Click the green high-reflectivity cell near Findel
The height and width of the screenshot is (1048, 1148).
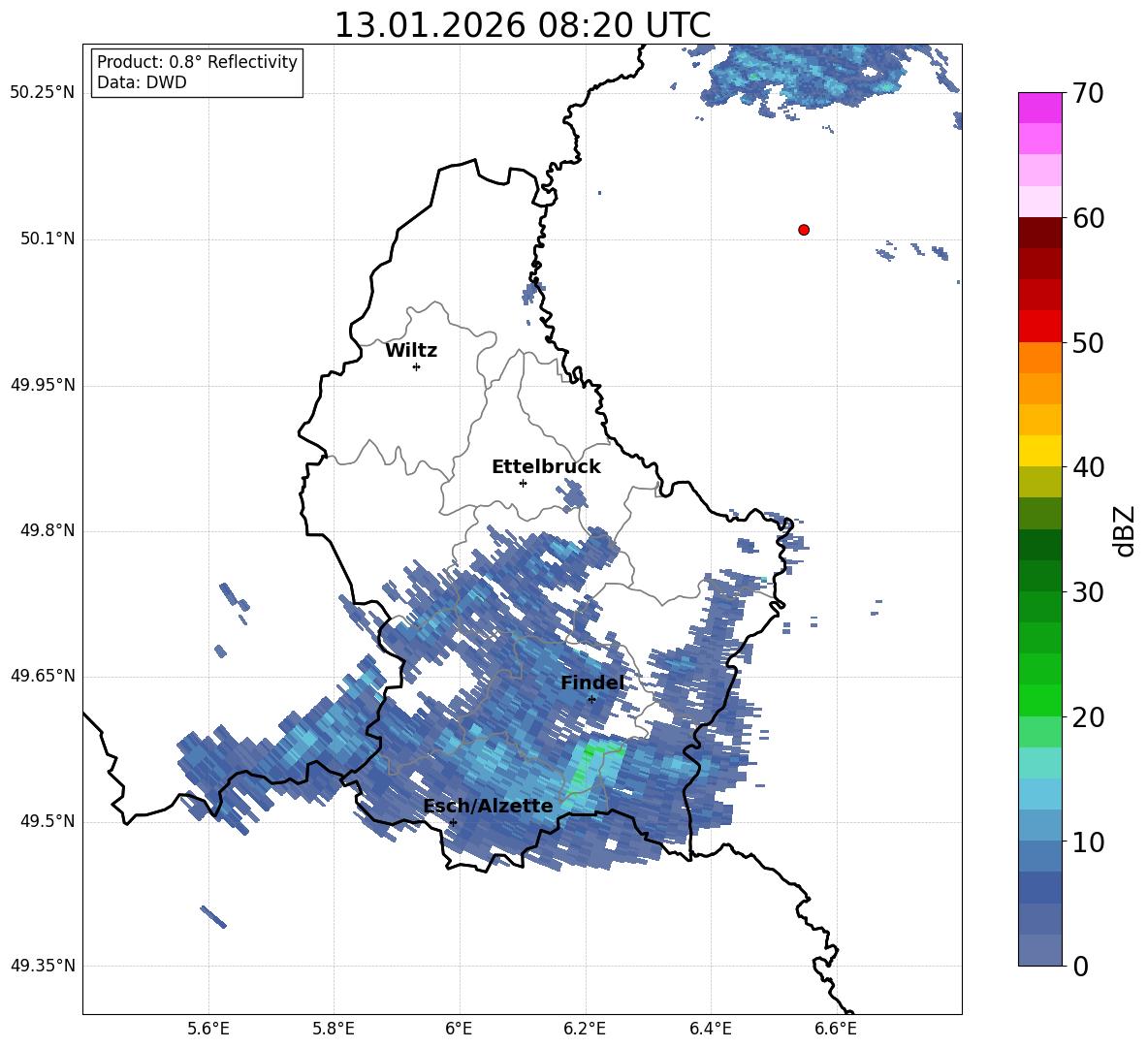click(595, 765)
